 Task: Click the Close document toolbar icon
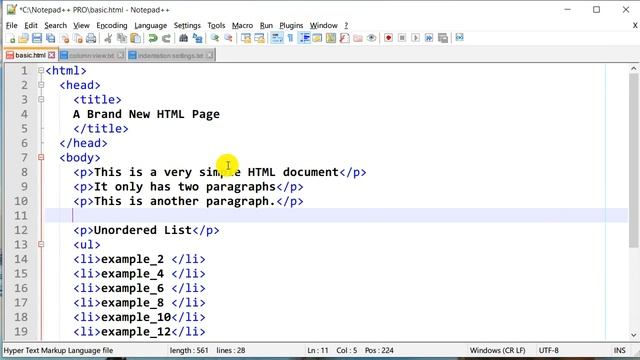click(x=64, y=38)
